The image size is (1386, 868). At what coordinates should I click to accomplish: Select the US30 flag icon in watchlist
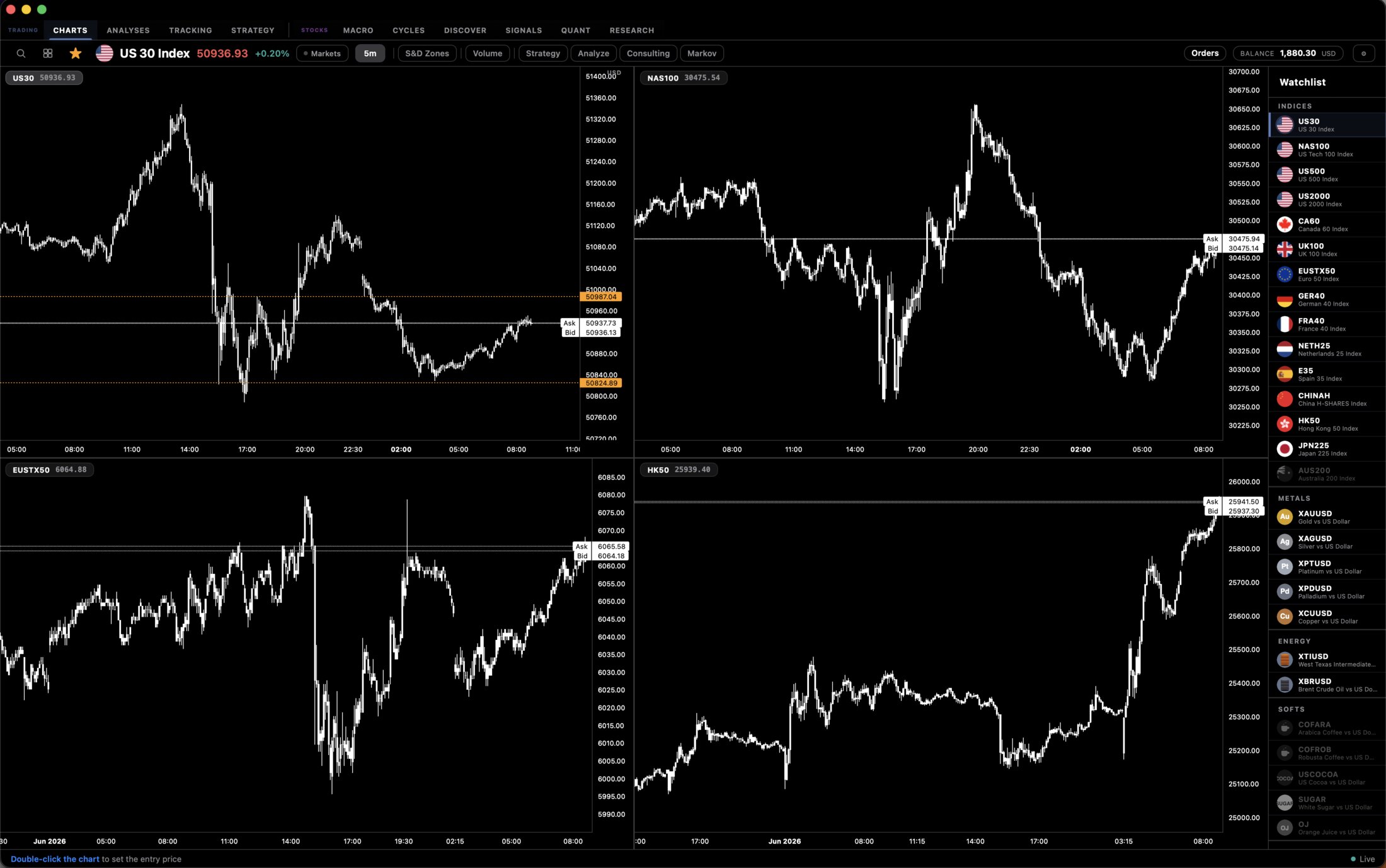point(1285,125)
